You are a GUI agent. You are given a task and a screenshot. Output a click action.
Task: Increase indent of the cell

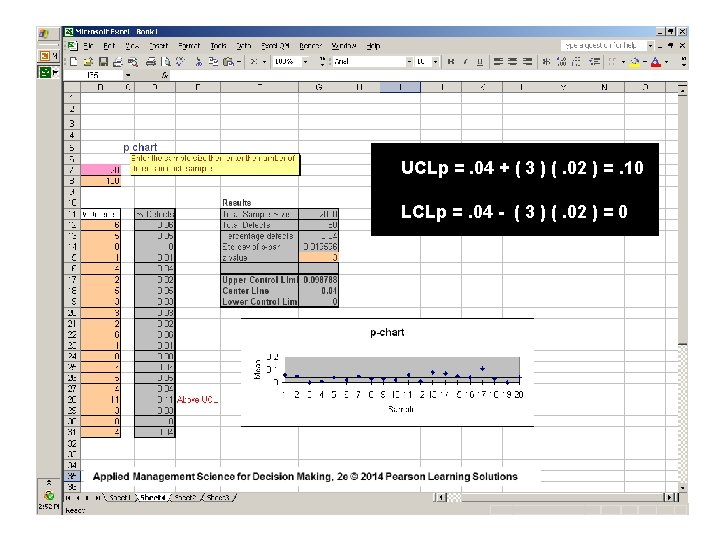[595, 62]
